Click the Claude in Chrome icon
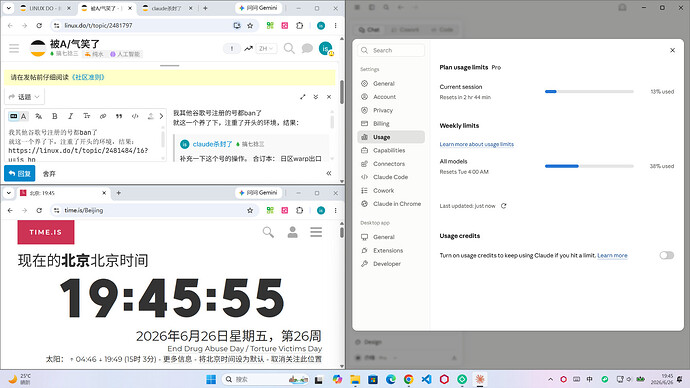The image size is (690, 388). 364,204
